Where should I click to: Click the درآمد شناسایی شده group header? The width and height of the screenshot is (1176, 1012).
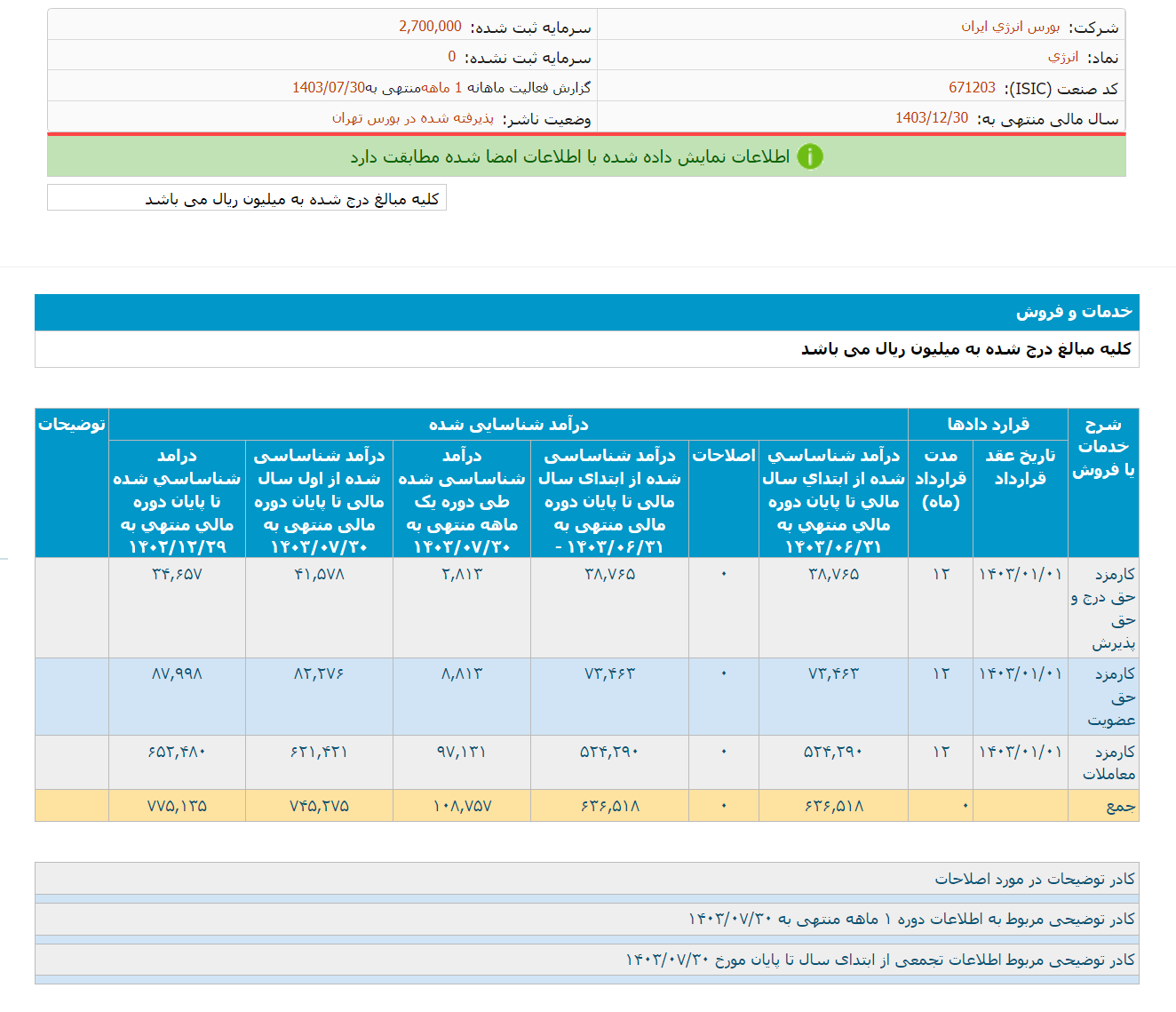(x=509, y=424)
